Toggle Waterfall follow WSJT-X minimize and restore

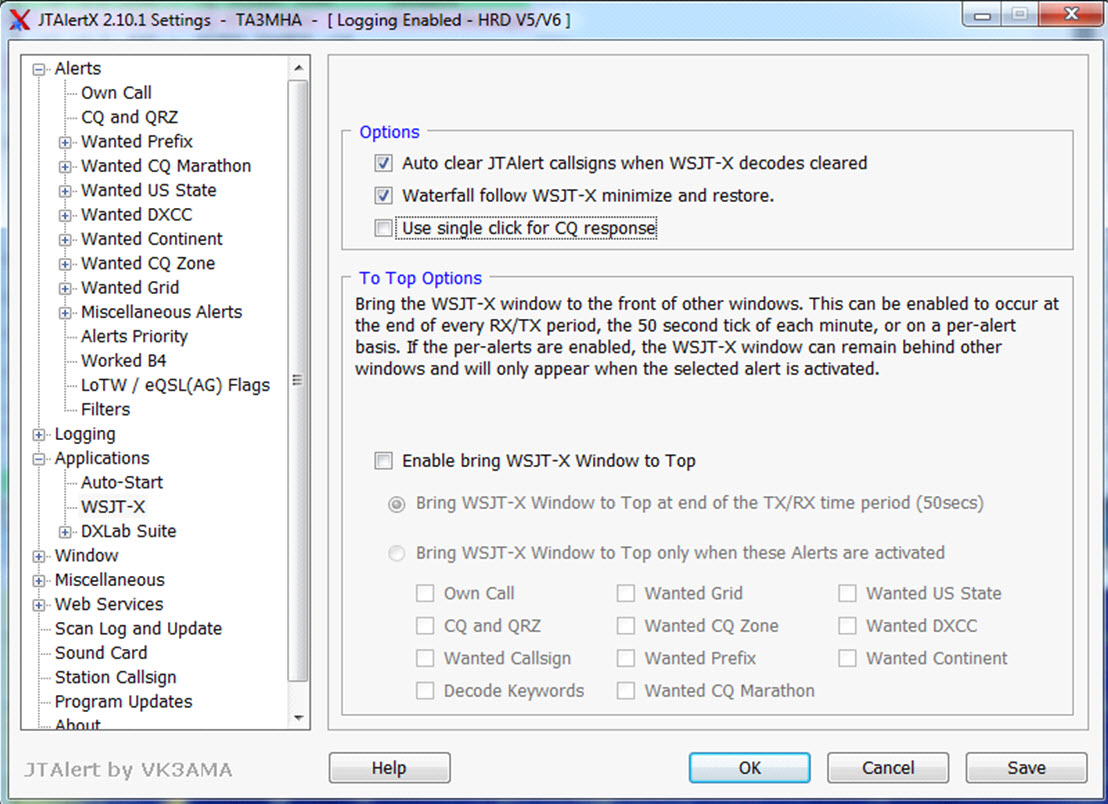coord(383,196)
